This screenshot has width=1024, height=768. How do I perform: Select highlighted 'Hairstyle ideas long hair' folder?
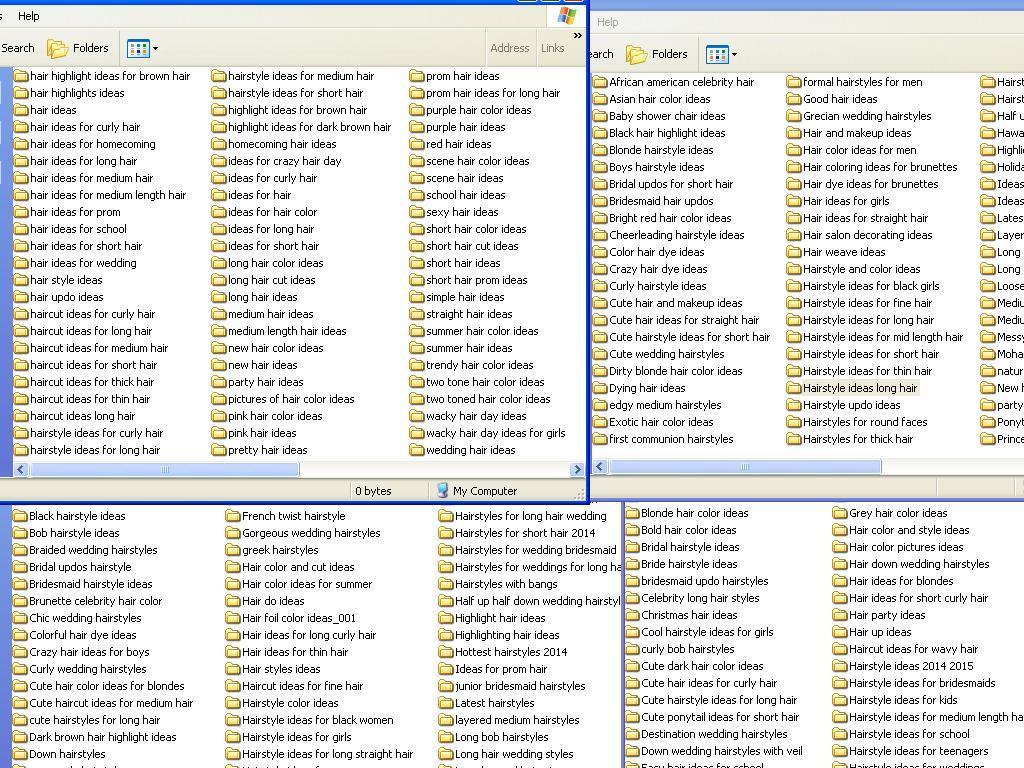(852, 388)
